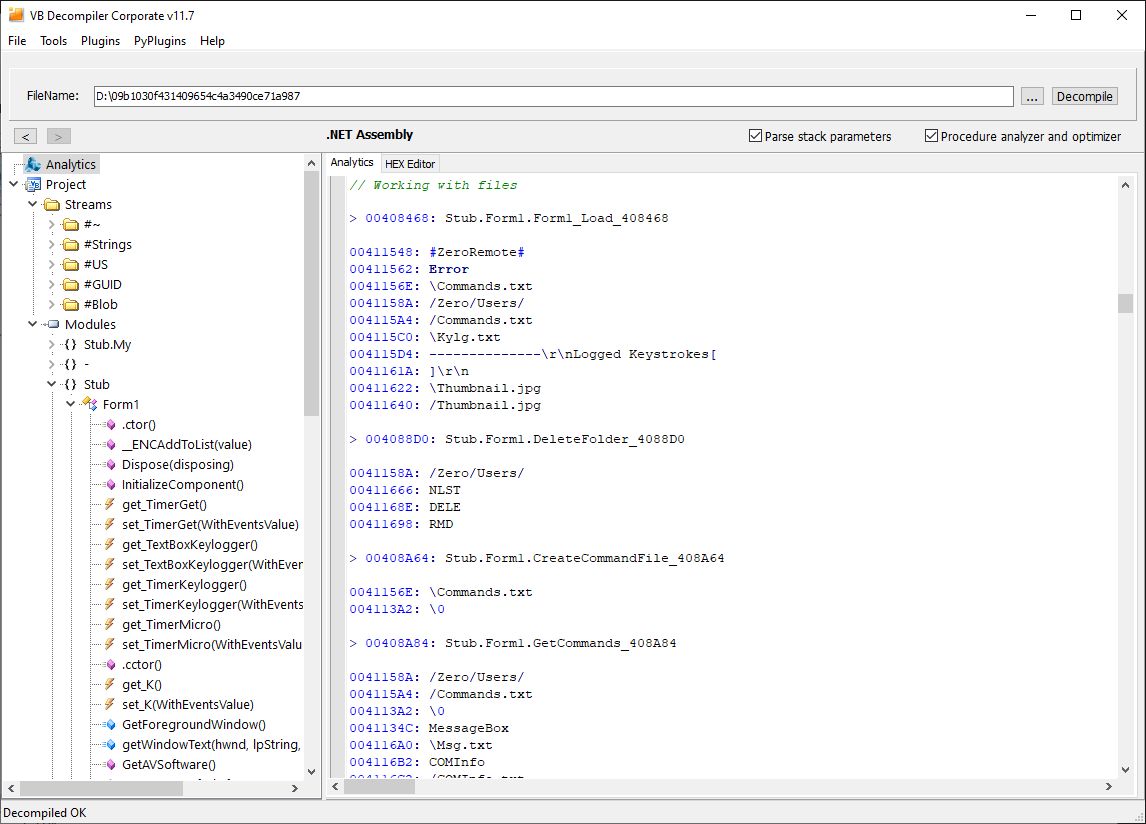This screenshot has width=1146, height=824.
Task: Click the get_TimerGet() property icon
Action: click(110, 504)
